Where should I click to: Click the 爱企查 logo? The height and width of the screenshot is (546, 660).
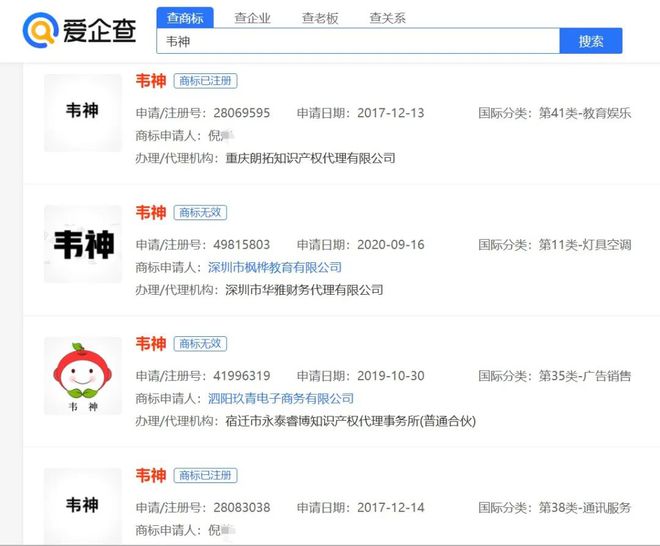(x=80, y=30)
